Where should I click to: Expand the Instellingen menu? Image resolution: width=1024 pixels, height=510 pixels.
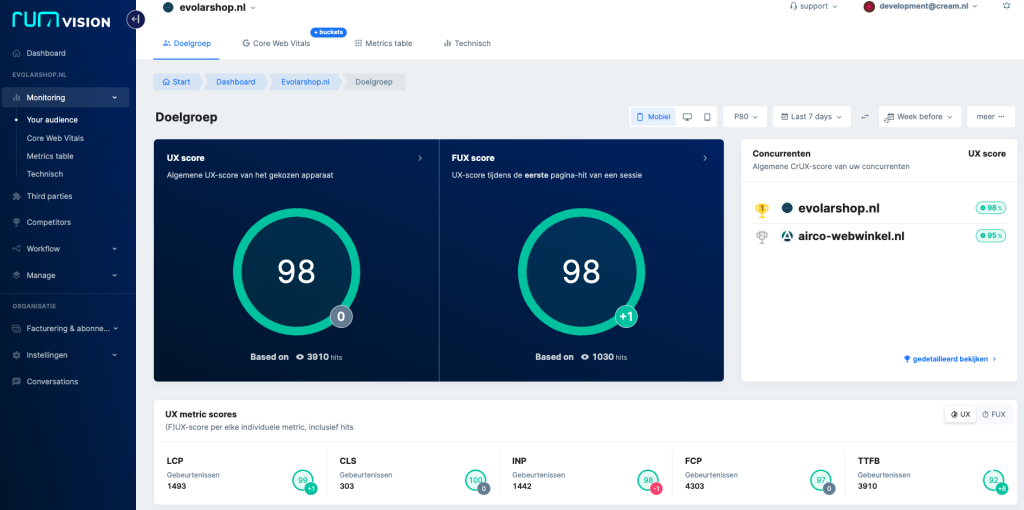coord(65,355)
